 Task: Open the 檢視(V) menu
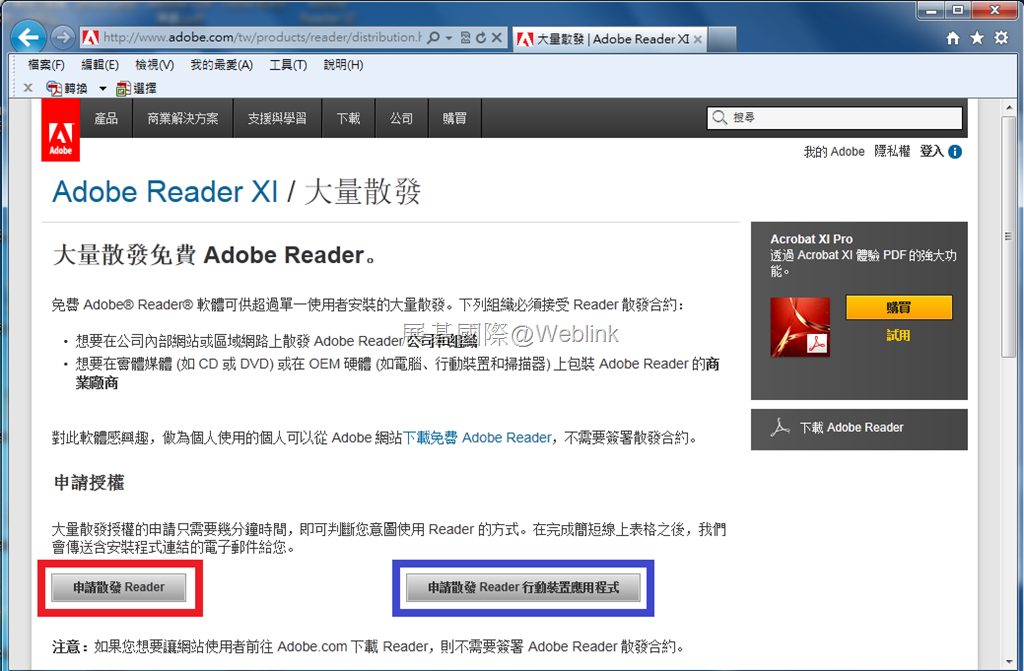click(x=154, y=65)
